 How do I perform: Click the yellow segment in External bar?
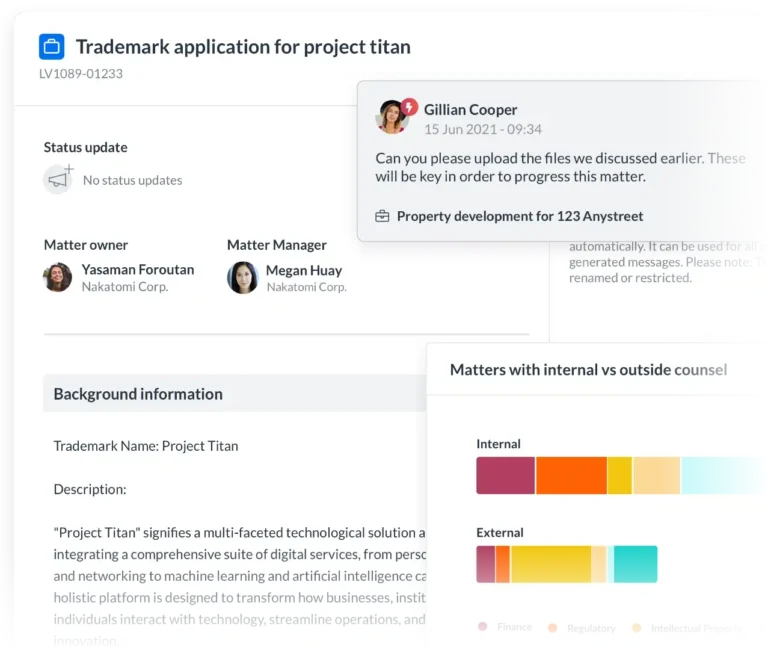pos(550,564)
